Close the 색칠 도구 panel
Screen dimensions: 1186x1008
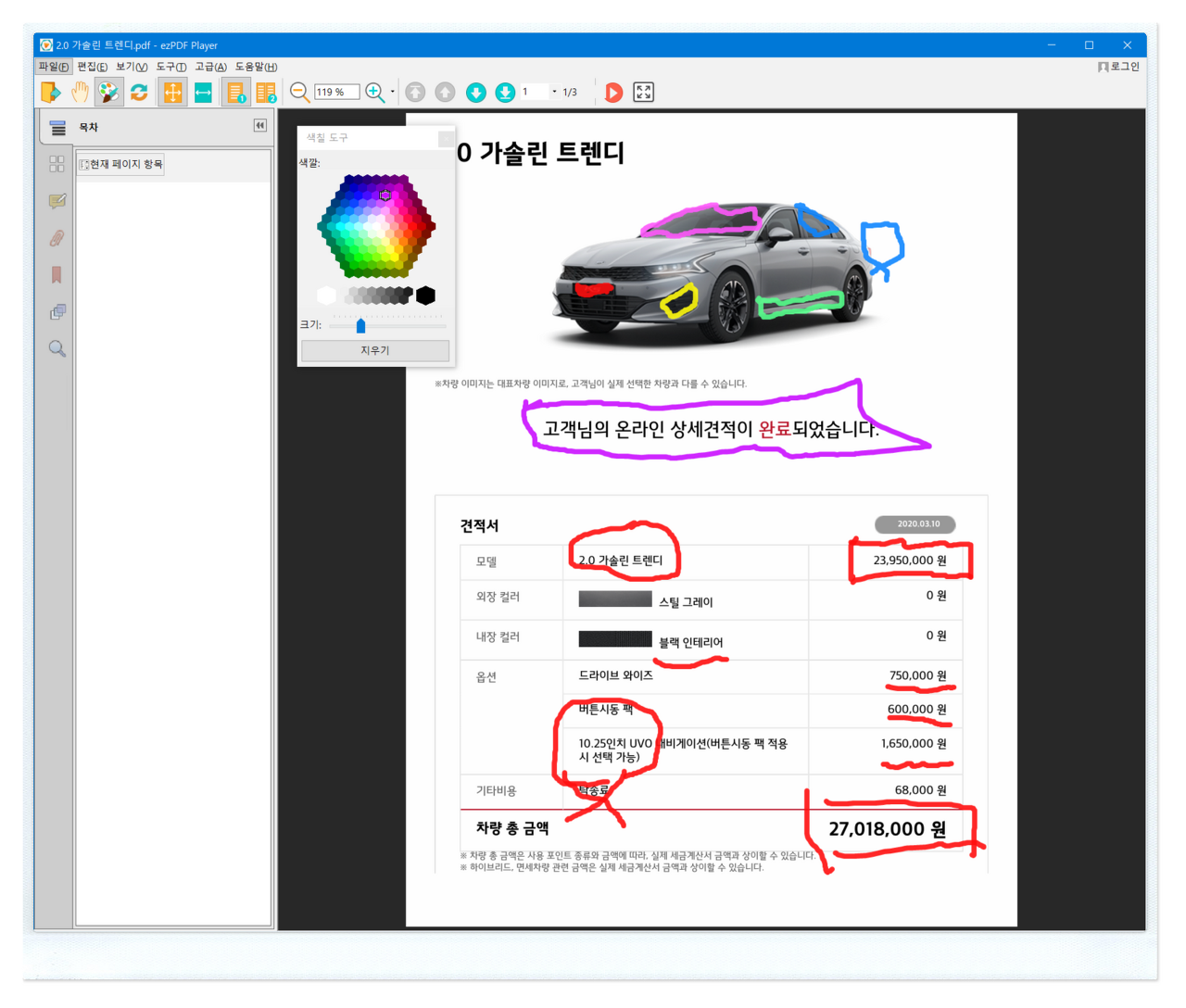(446, 138)
